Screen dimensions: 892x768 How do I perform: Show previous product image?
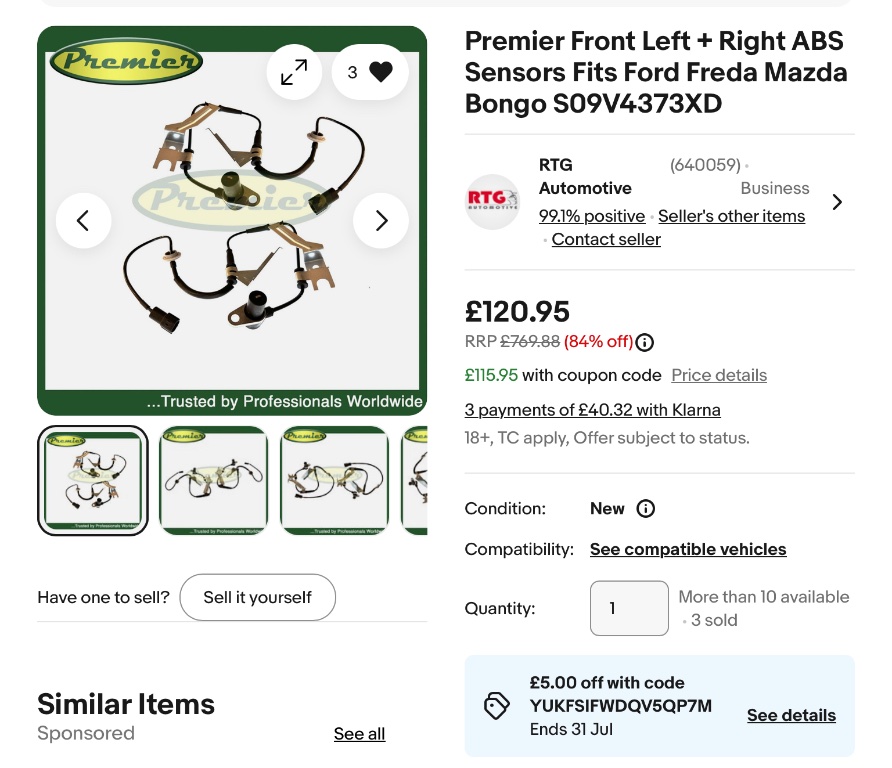(x=83, y=220)
